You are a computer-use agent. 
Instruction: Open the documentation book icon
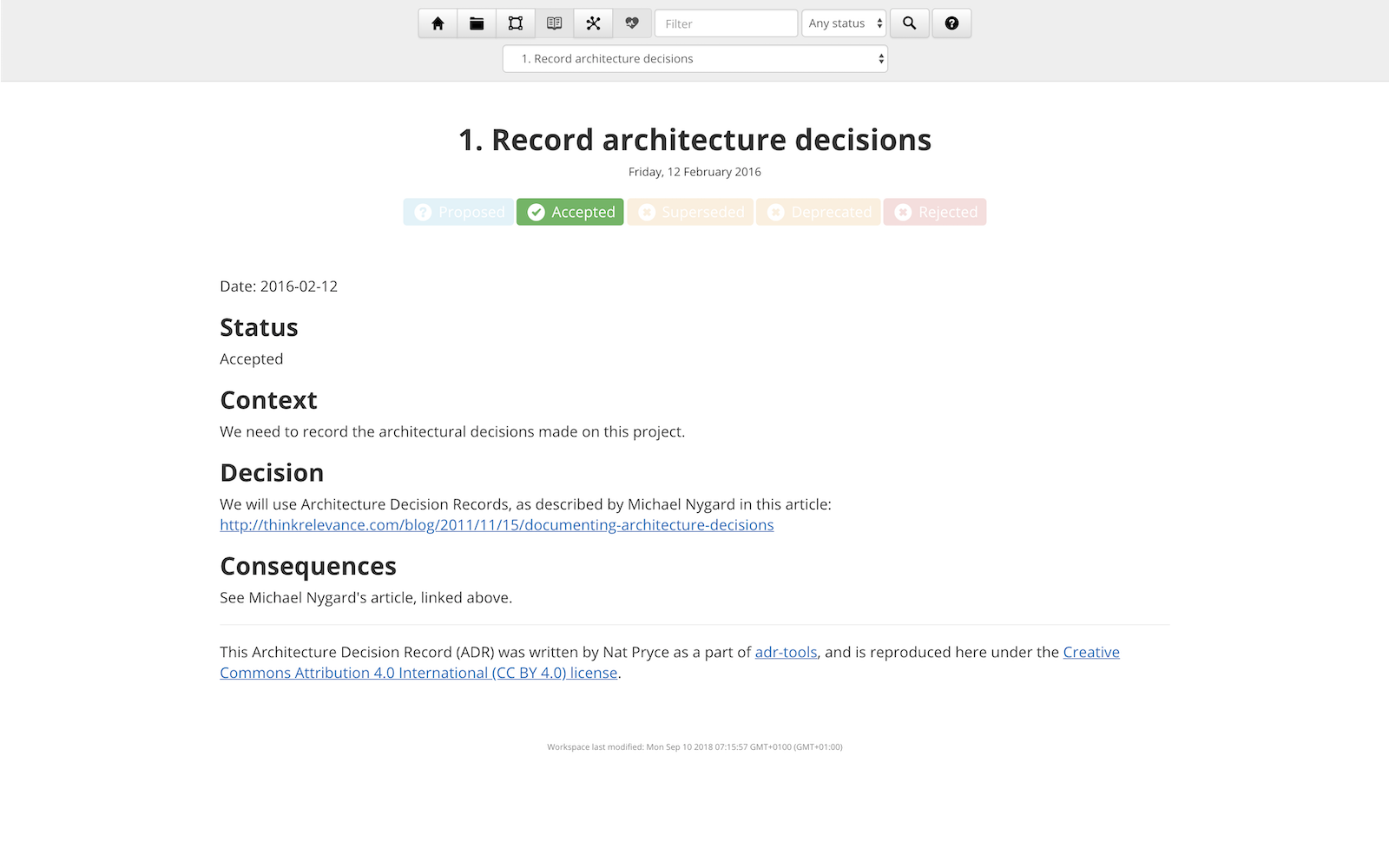click(555, 23)
